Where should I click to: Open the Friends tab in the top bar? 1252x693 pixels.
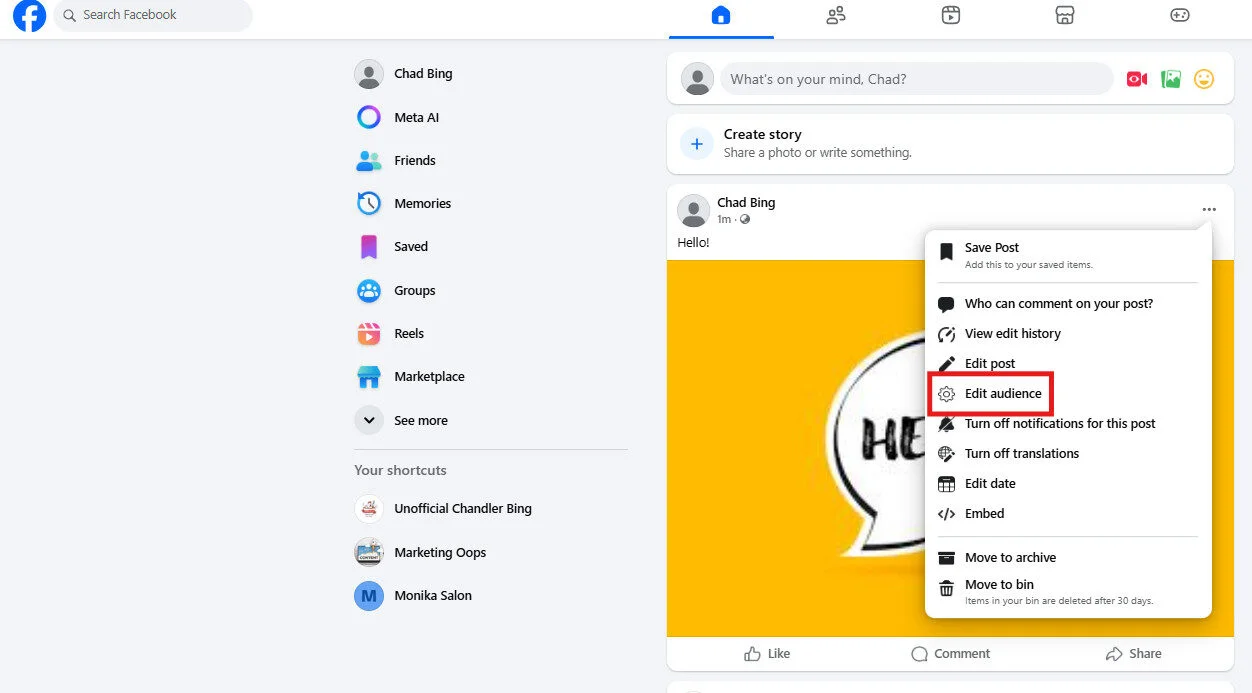click(836, 15)
